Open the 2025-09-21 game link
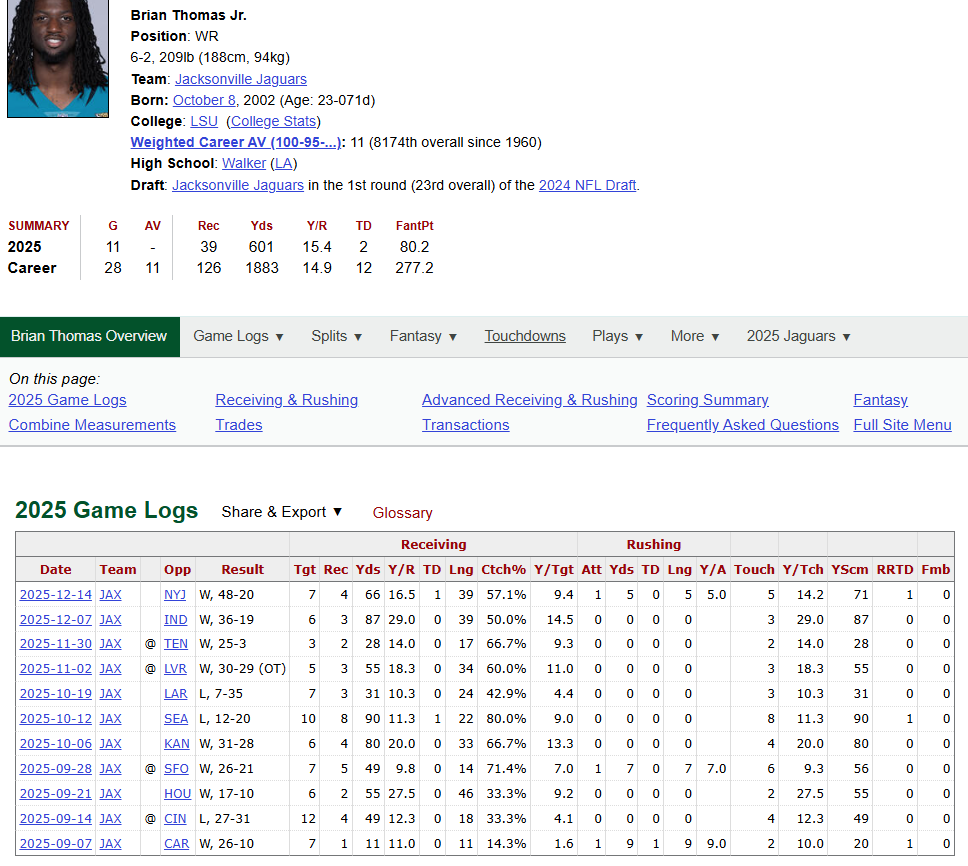Image resolution: width=968 pixels, height=866 pixels. [56, 794]
